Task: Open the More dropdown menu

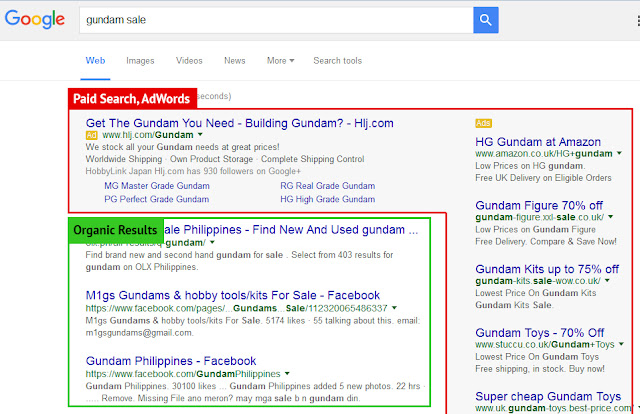Action: tap(280, 60)
